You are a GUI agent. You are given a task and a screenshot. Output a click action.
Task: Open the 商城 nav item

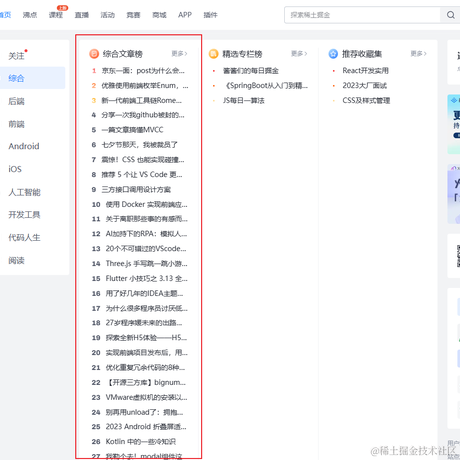[x=159, y=15]
